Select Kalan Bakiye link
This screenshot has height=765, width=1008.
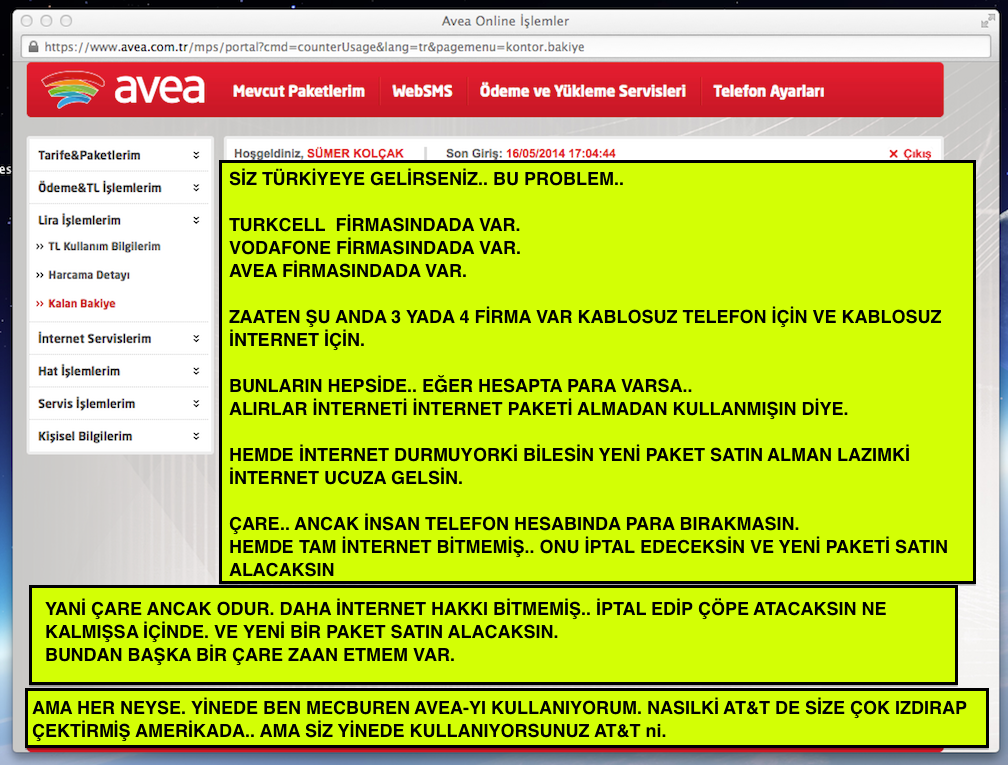[82, 303]
